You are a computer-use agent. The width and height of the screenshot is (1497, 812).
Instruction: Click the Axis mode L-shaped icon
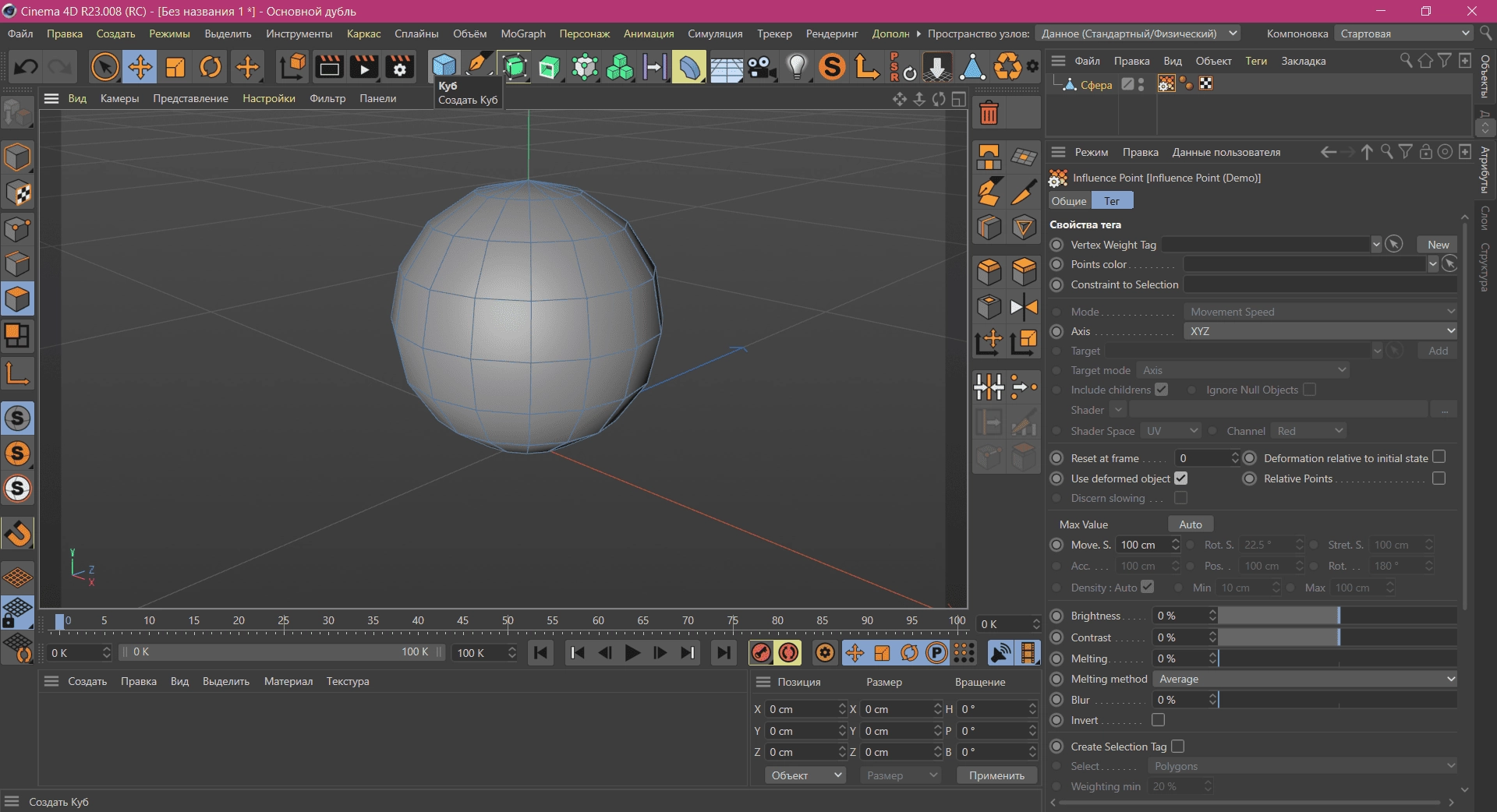17,372
